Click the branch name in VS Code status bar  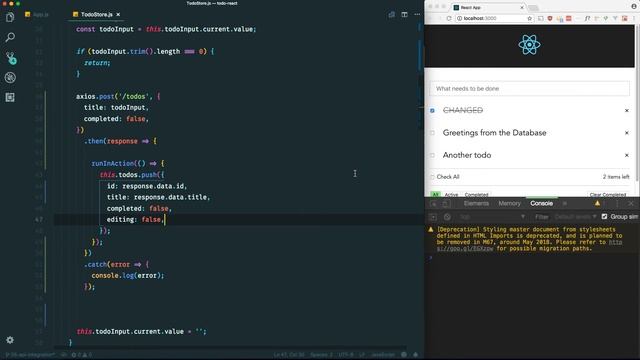click(31, 355)
